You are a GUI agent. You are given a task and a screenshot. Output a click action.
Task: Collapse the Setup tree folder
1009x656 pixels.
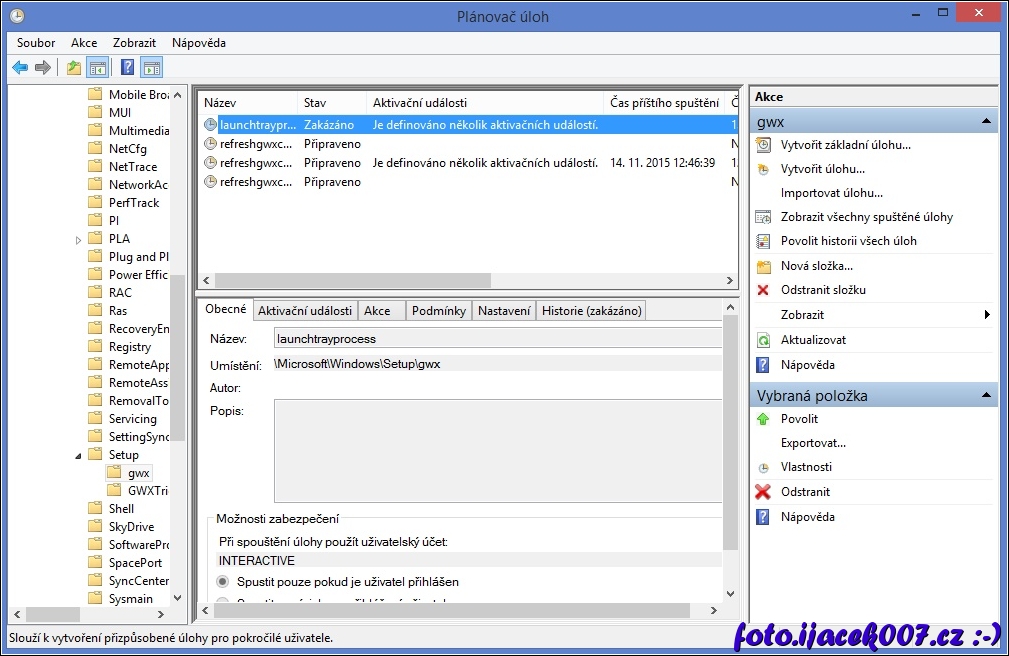pos(79,455)
